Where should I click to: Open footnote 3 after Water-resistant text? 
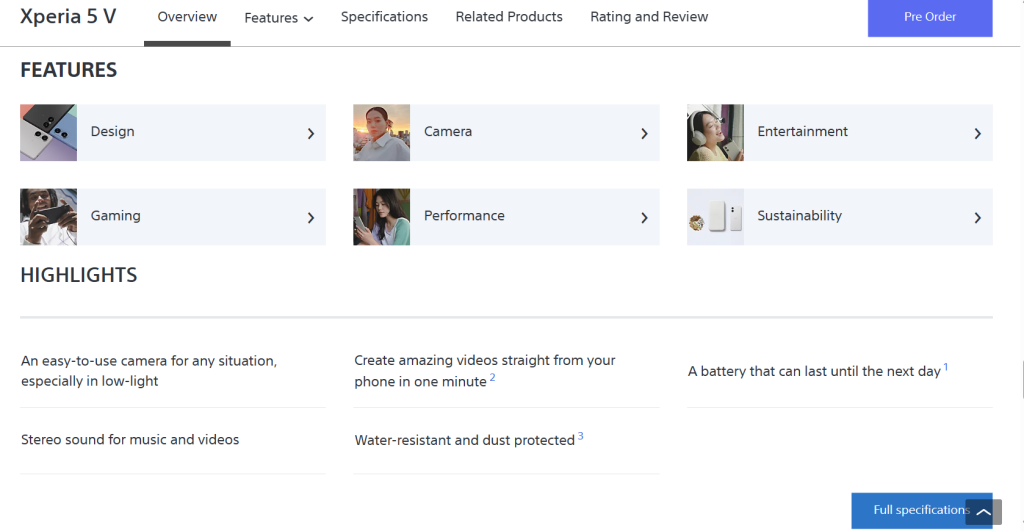click(x=580, y=436)
